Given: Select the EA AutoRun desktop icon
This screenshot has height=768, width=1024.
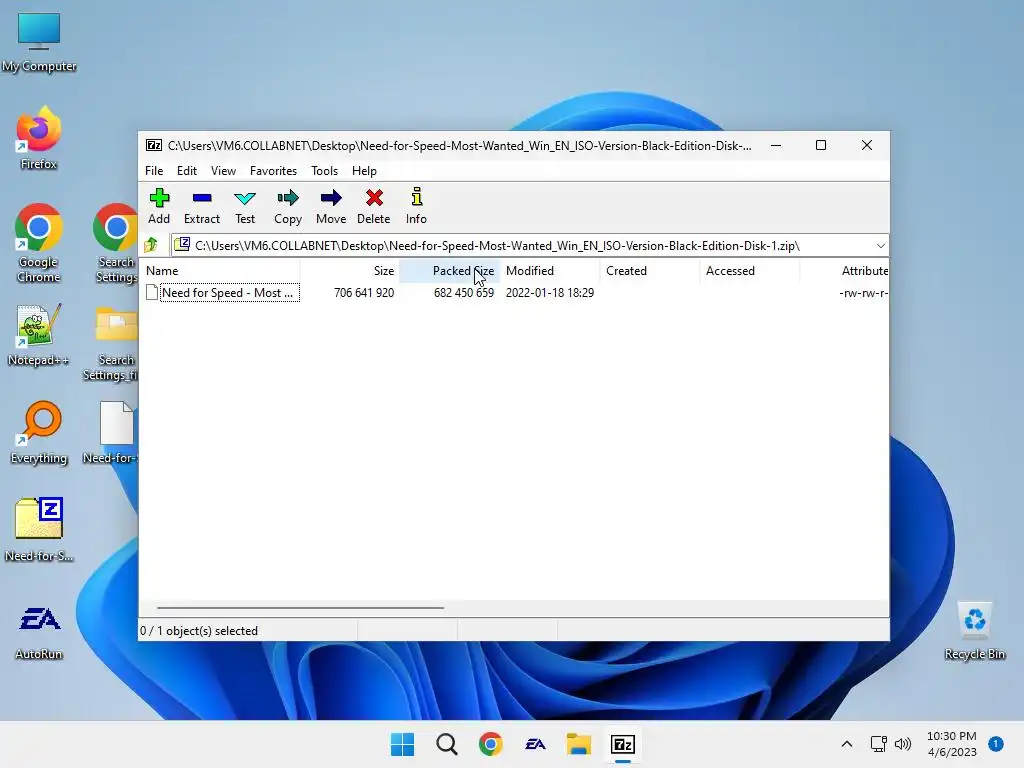Looking at the screenshot, I should 39,632.
